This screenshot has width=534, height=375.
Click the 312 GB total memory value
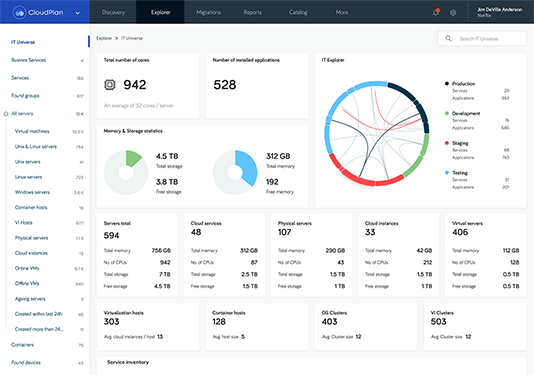[x=278, y=156]
